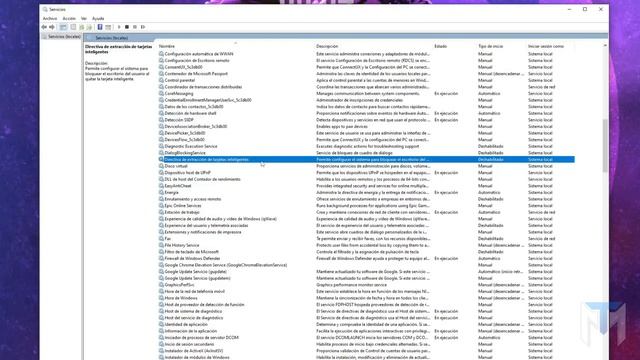
Task: Open the Ver menu
Action: click(x=84, y=18)
